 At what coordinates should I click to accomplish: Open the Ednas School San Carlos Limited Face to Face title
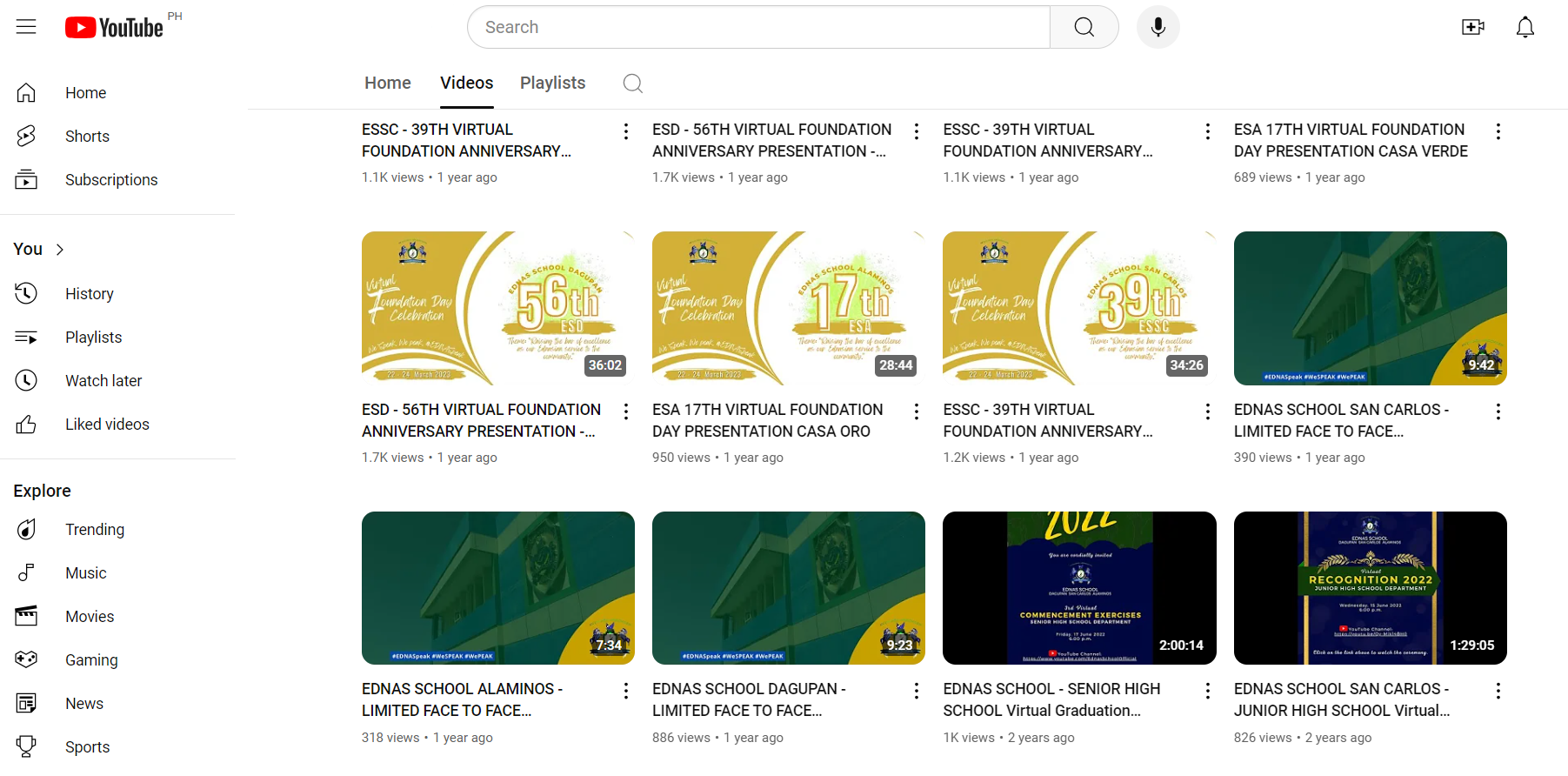1341,420
